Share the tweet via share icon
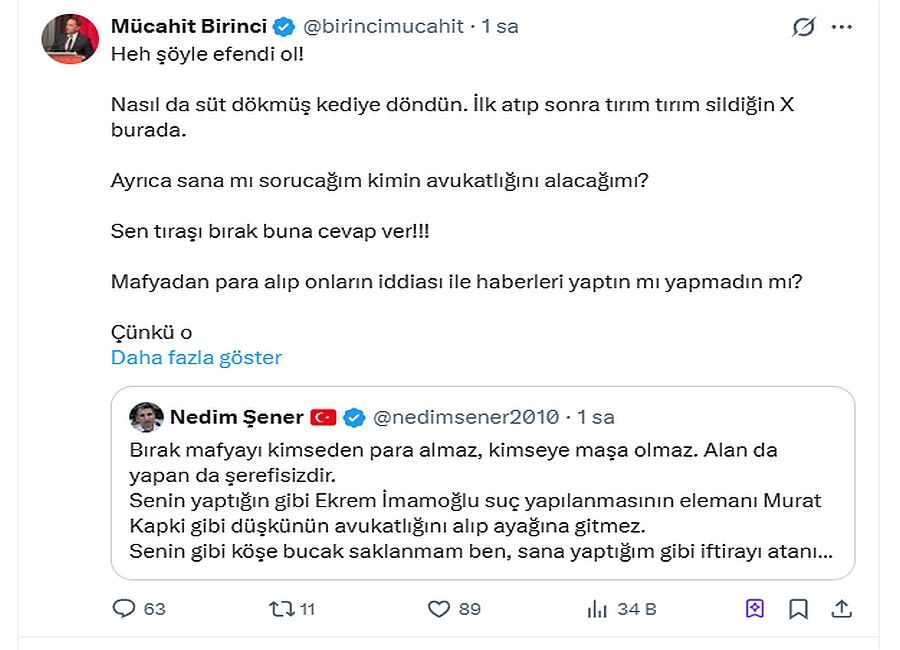Screen dimensions: 900x650 click(x=842, y=608)
